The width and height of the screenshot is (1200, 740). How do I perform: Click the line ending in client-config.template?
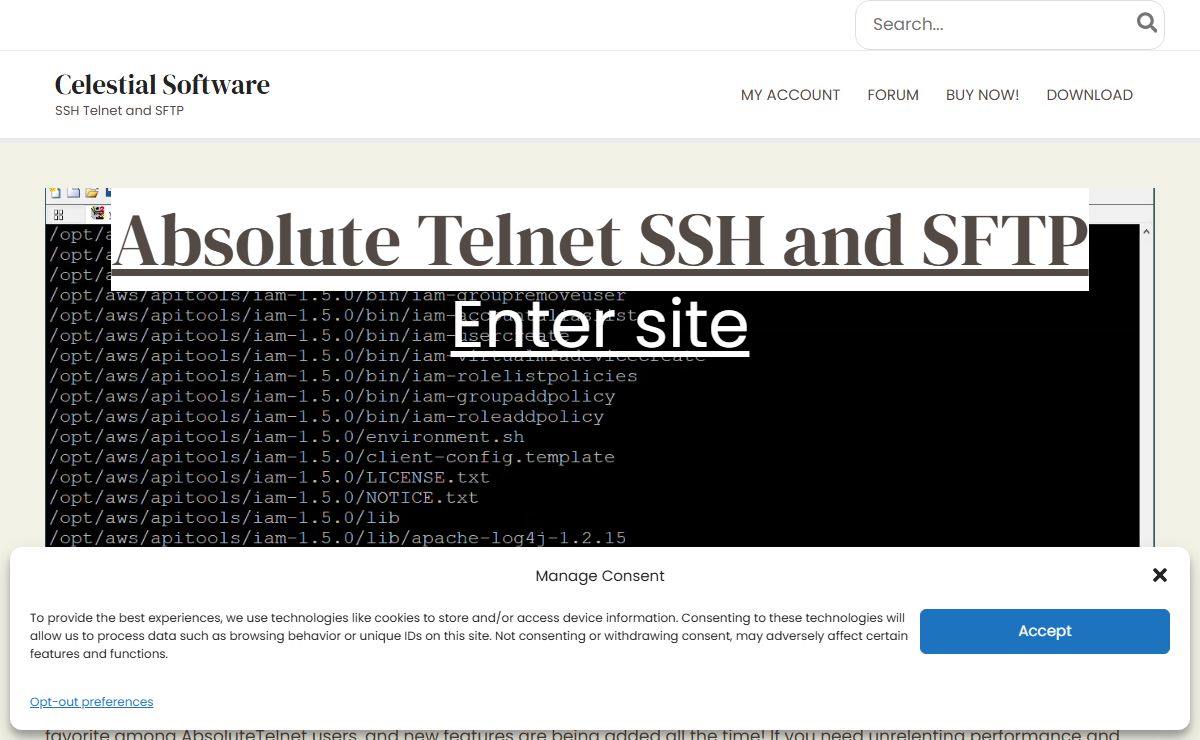pos(331,457)
